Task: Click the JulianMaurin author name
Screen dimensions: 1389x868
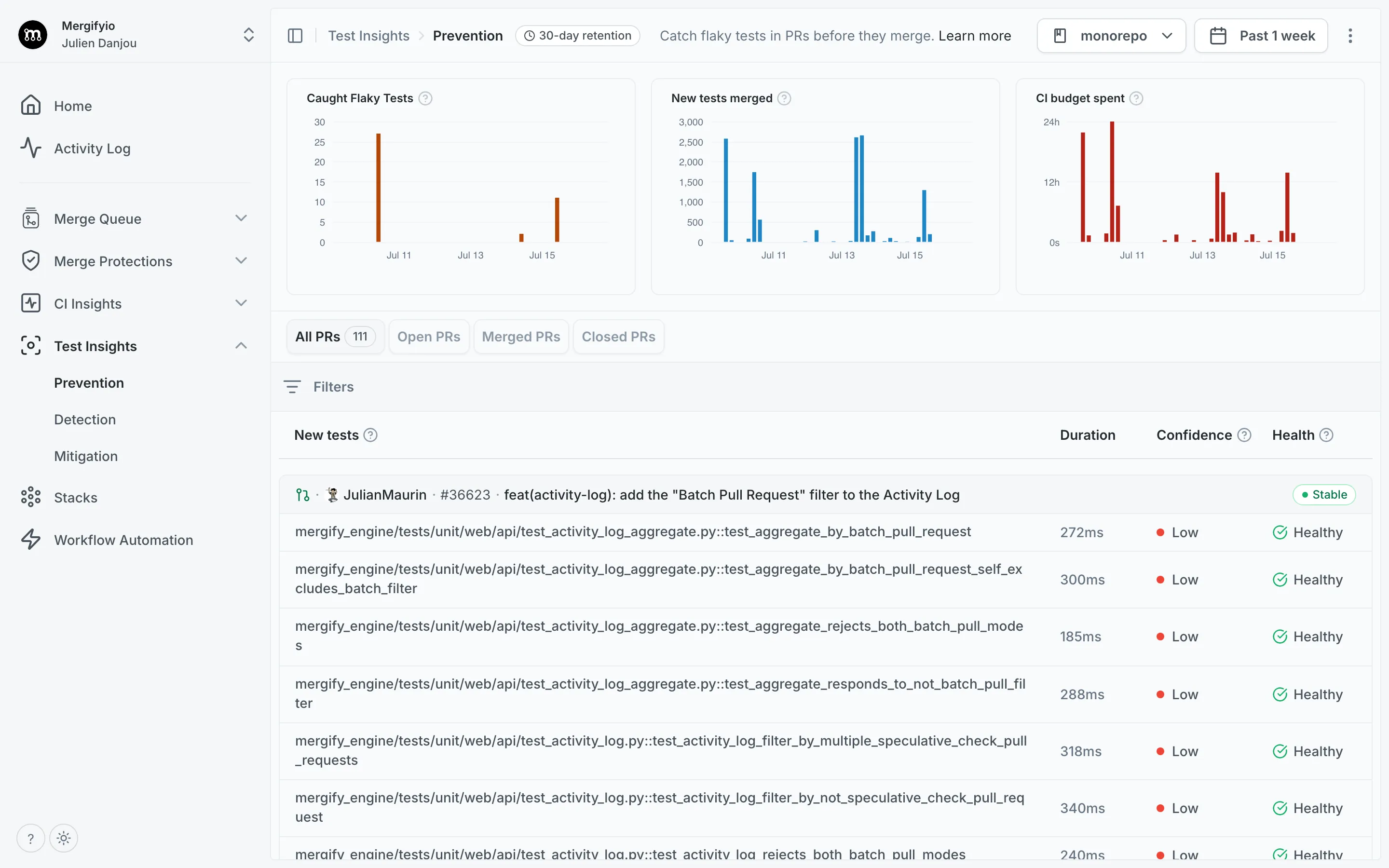Action: [x=384, y=495]
